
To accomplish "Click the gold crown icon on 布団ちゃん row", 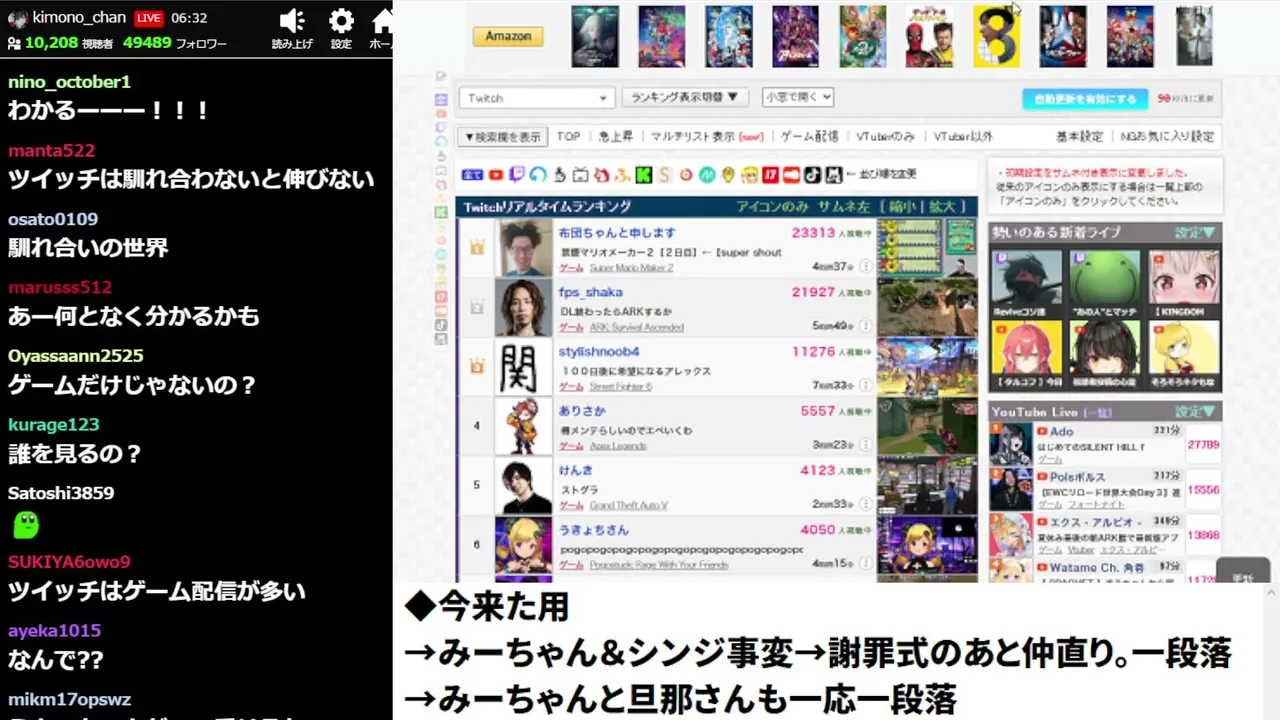I will click(477, 247).
